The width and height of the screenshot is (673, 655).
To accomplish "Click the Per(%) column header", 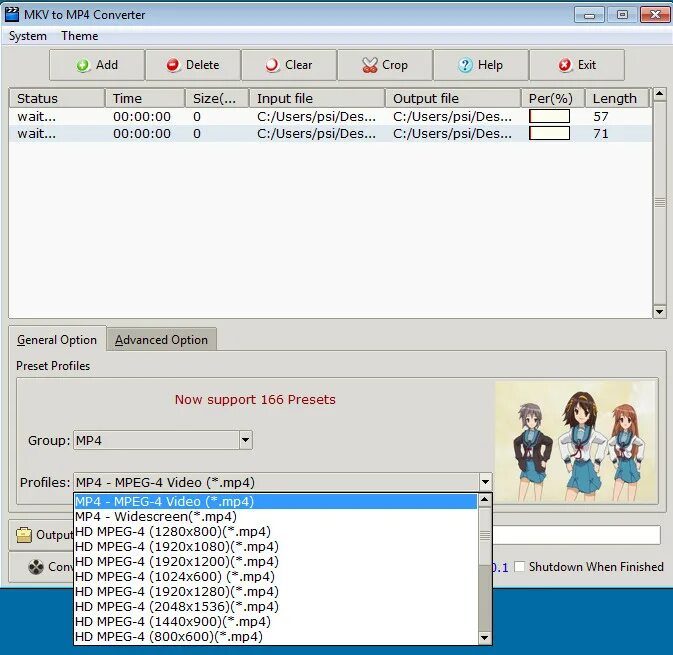I will tap(553, 98).
